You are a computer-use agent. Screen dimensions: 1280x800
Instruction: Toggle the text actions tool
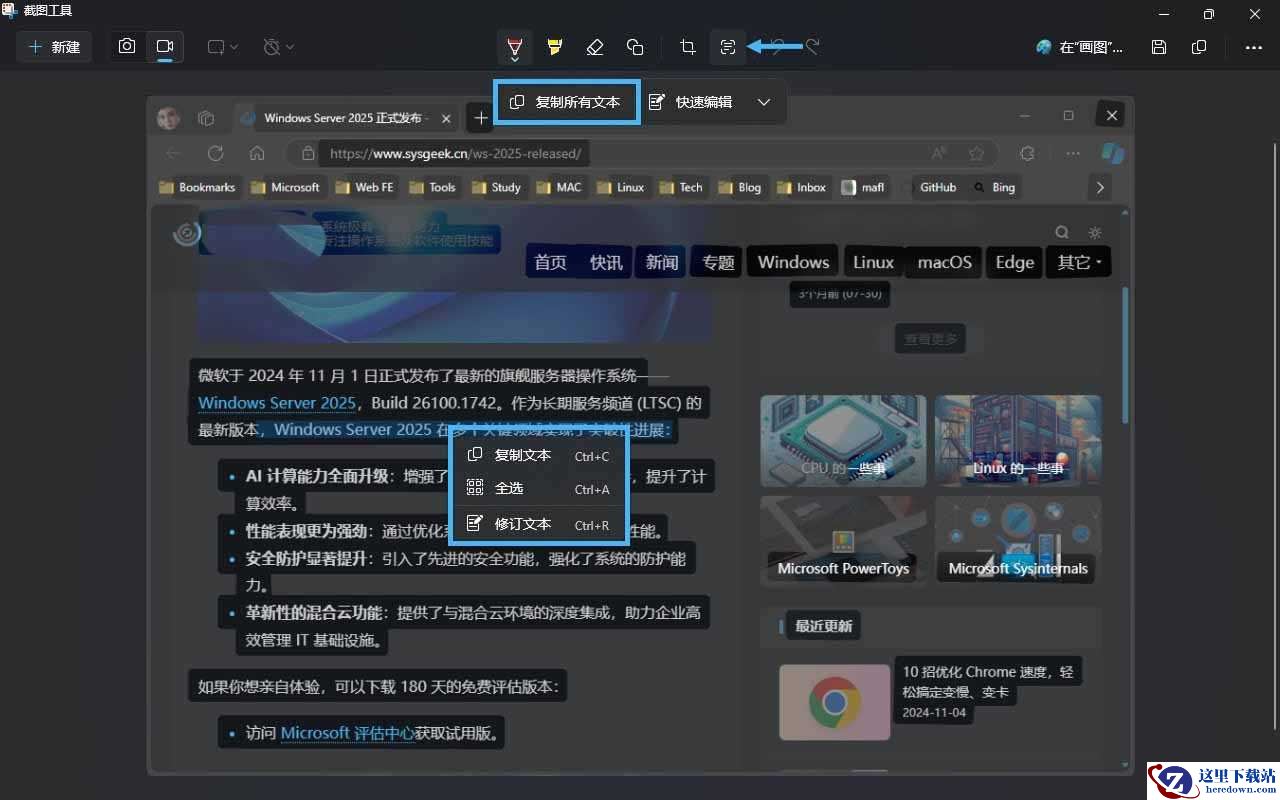[x=727, y=47]
